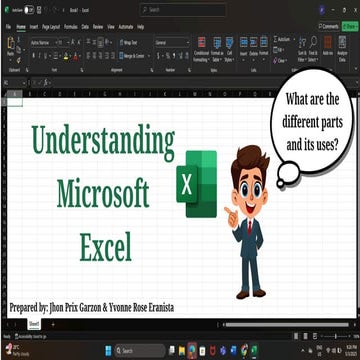Switch to the Insert tab
The image size is (360, 360).
tap(34, 27)
